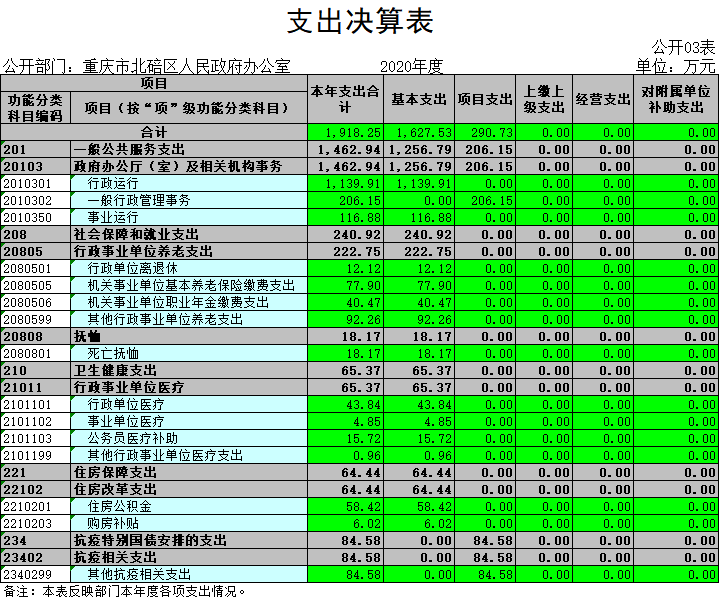Click the 其他抗疫相关支出 item cell
Image resolution: width=719 pixels, height=600 pixels.
pos(189,574)
